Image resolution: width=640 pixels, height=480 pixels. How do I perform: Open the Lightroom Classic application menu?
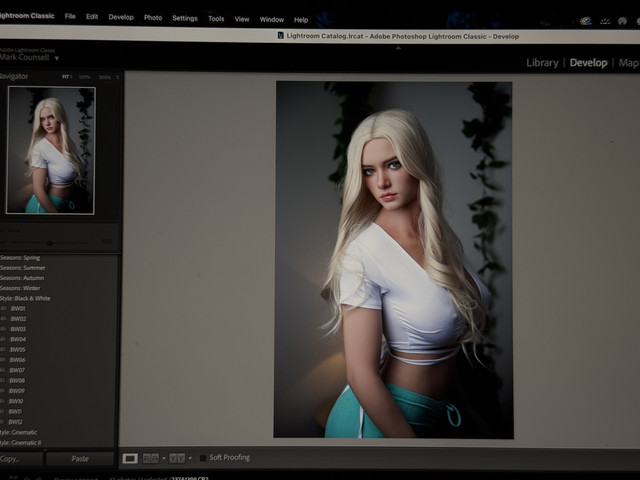(27, 16)
